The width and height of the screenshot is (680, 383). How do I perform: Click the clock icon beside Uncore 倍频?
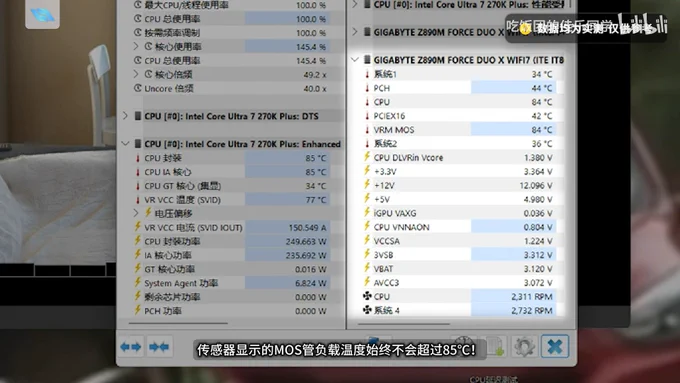tap(138, 88)
